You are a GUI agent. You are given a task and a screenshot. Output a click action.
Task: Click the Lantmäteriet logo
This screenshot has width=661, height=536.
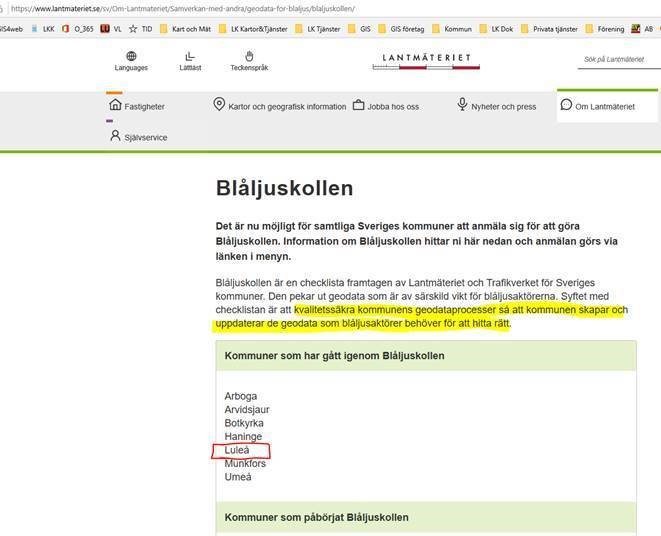[426, 61]
